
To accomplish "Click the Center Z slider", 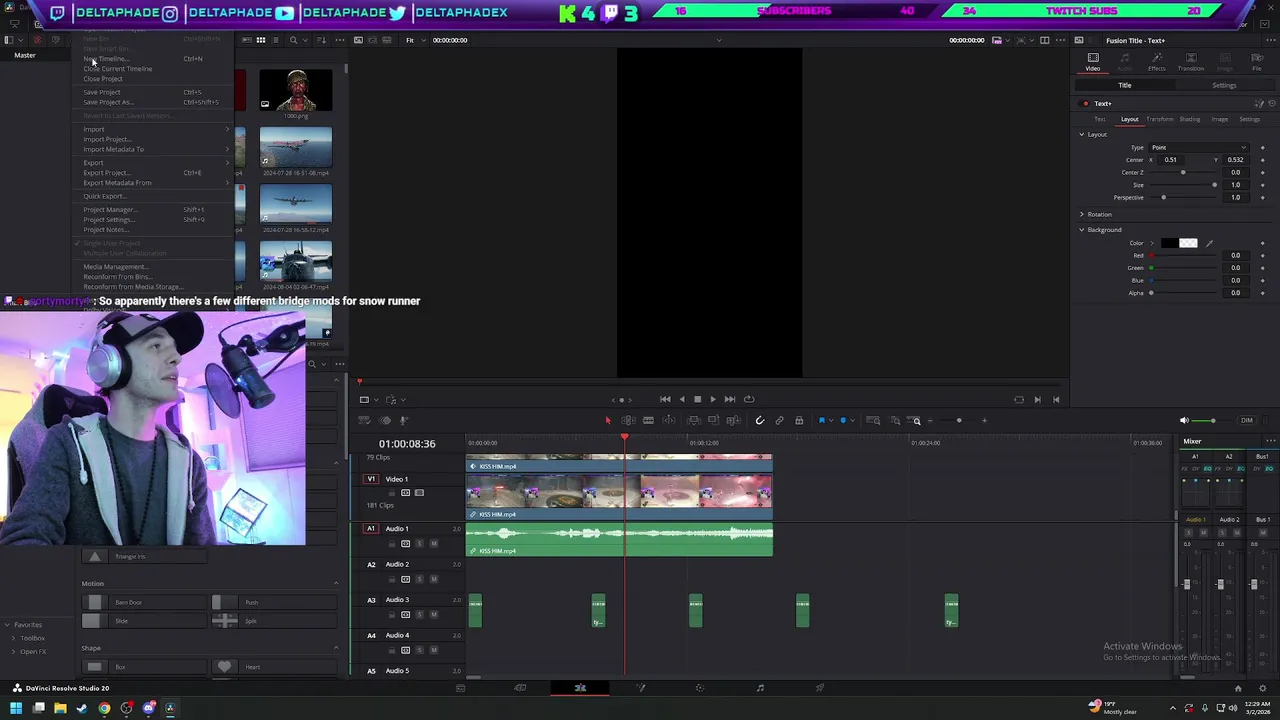I will pos(1183,172).
